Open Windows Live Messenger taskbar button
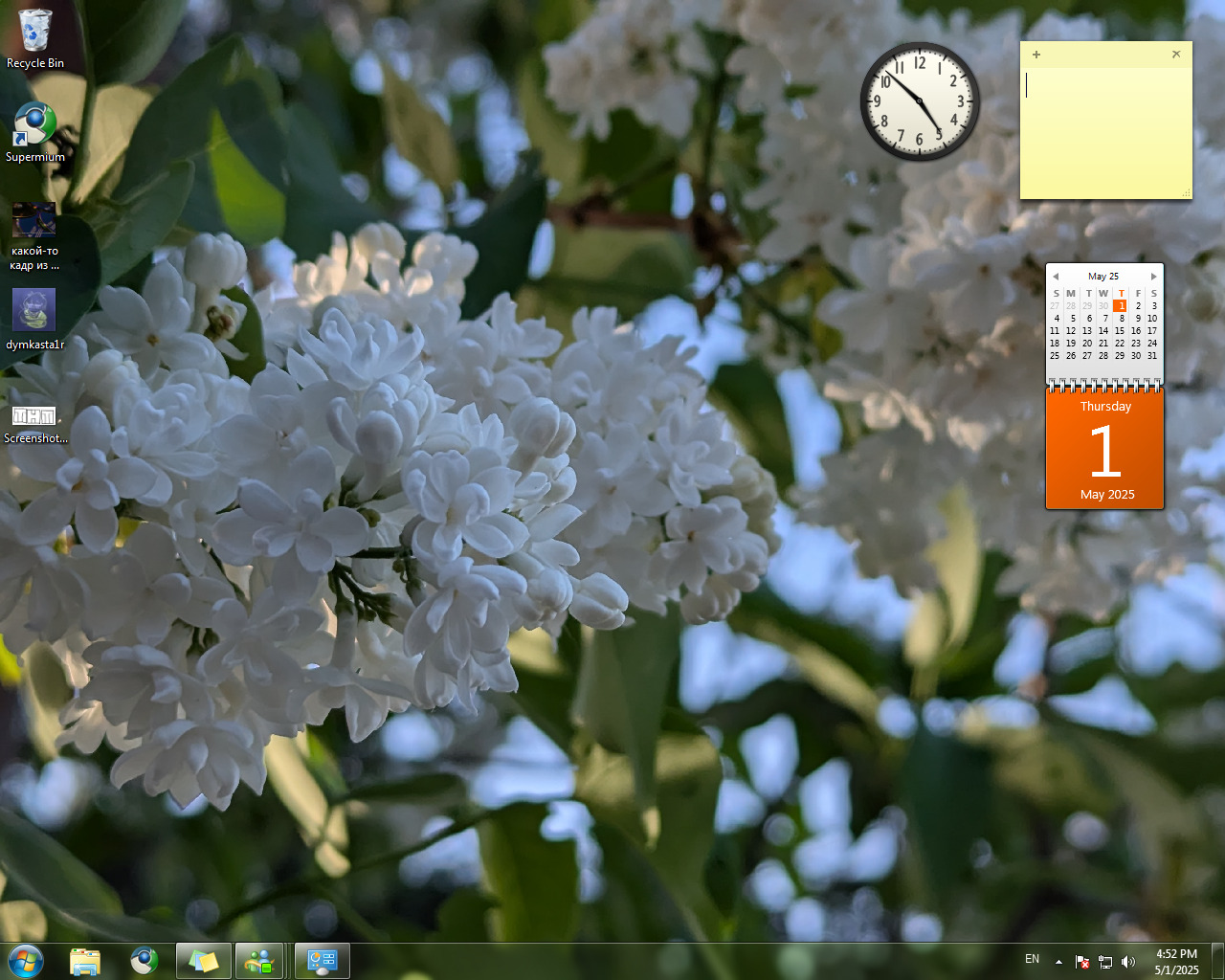The image size is (1225, 980). [x=259, y=961]
